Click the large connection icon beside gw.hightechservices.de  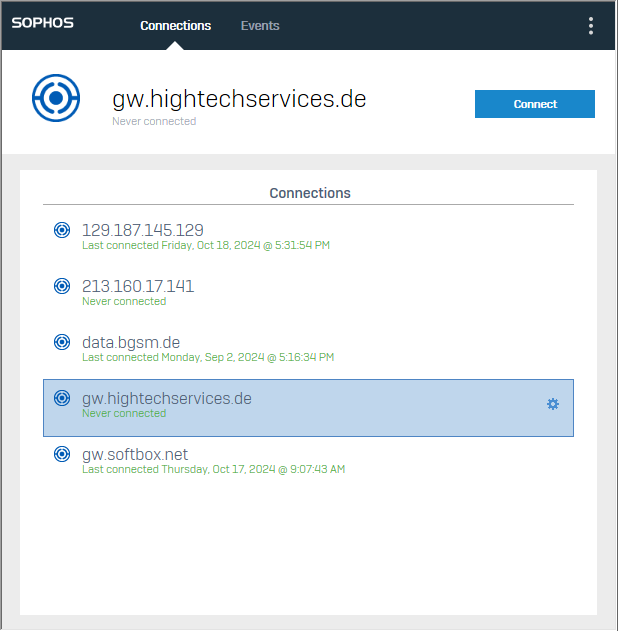pyautogui.click(x=57, y=98)
